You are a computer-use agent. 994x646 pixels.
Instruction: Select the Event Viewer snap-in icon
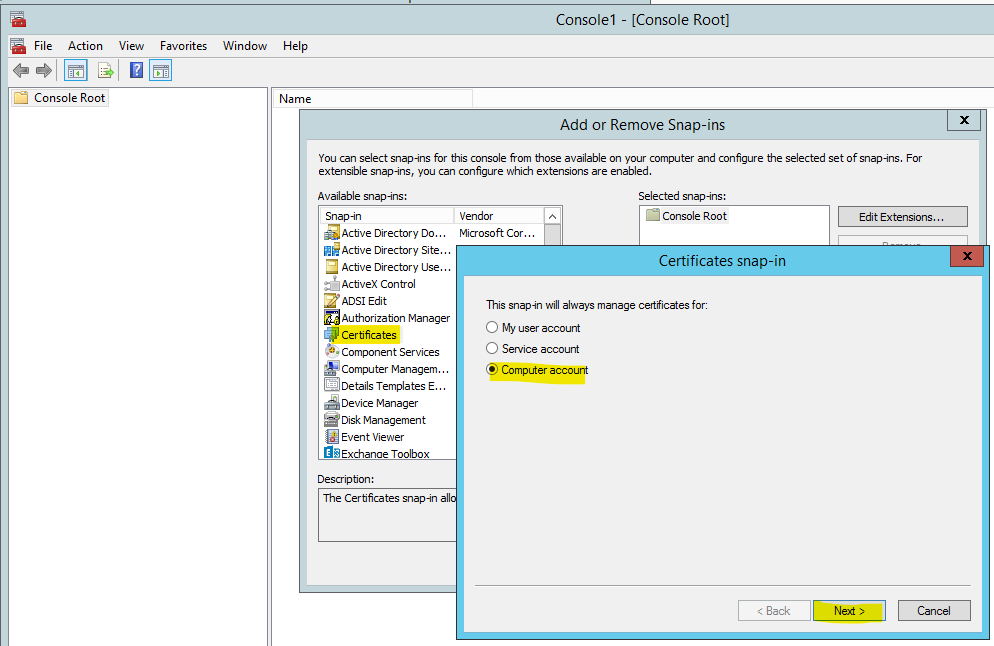tap(332, 437)
